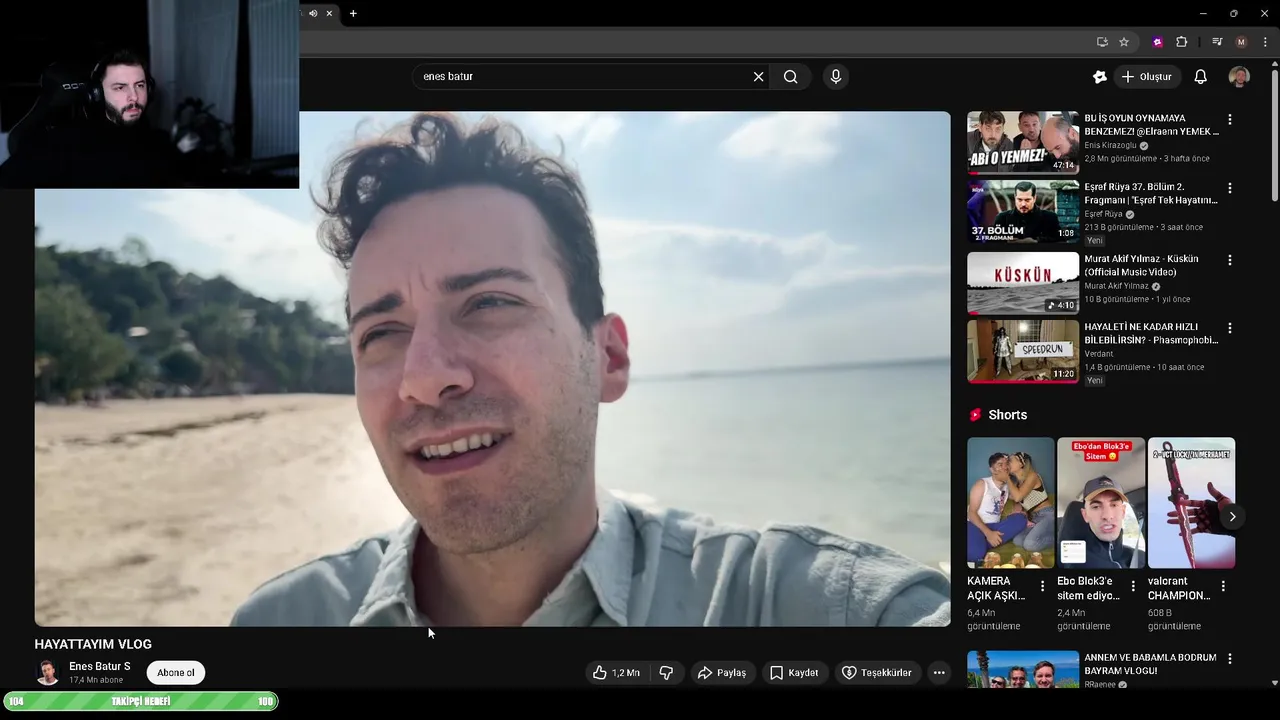Open options for 'KAMERA AÇIK AŞKI' short
Viewport: 1280px width, 720px height.
click(1043, 586)
